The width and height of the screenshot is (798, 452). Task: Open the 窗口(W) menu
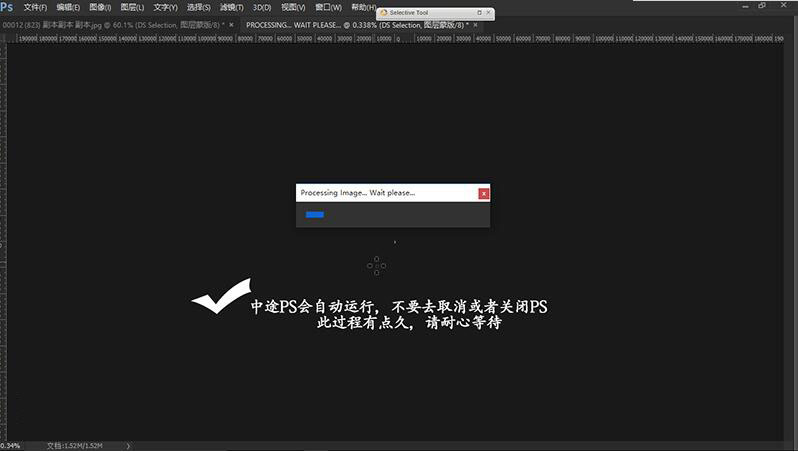tap(328, 8)
